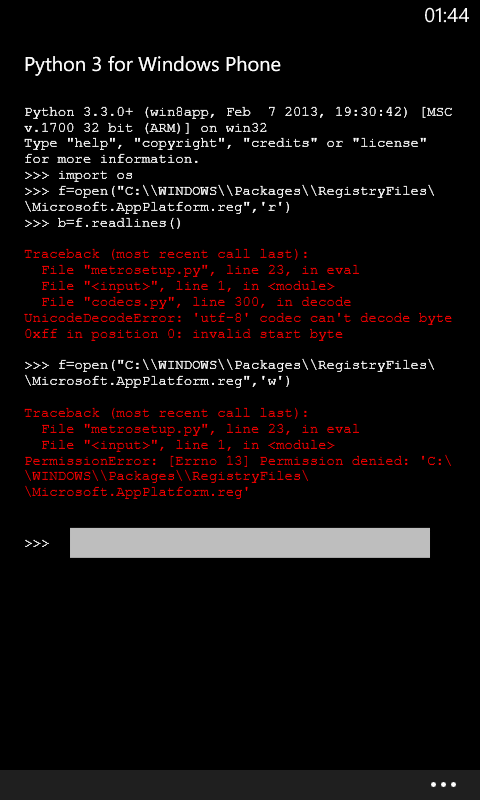Tap the codecs.py line 300 traceback entry
Image resolution: width=480 pixels, height=800 pixels.
(196, 302)
